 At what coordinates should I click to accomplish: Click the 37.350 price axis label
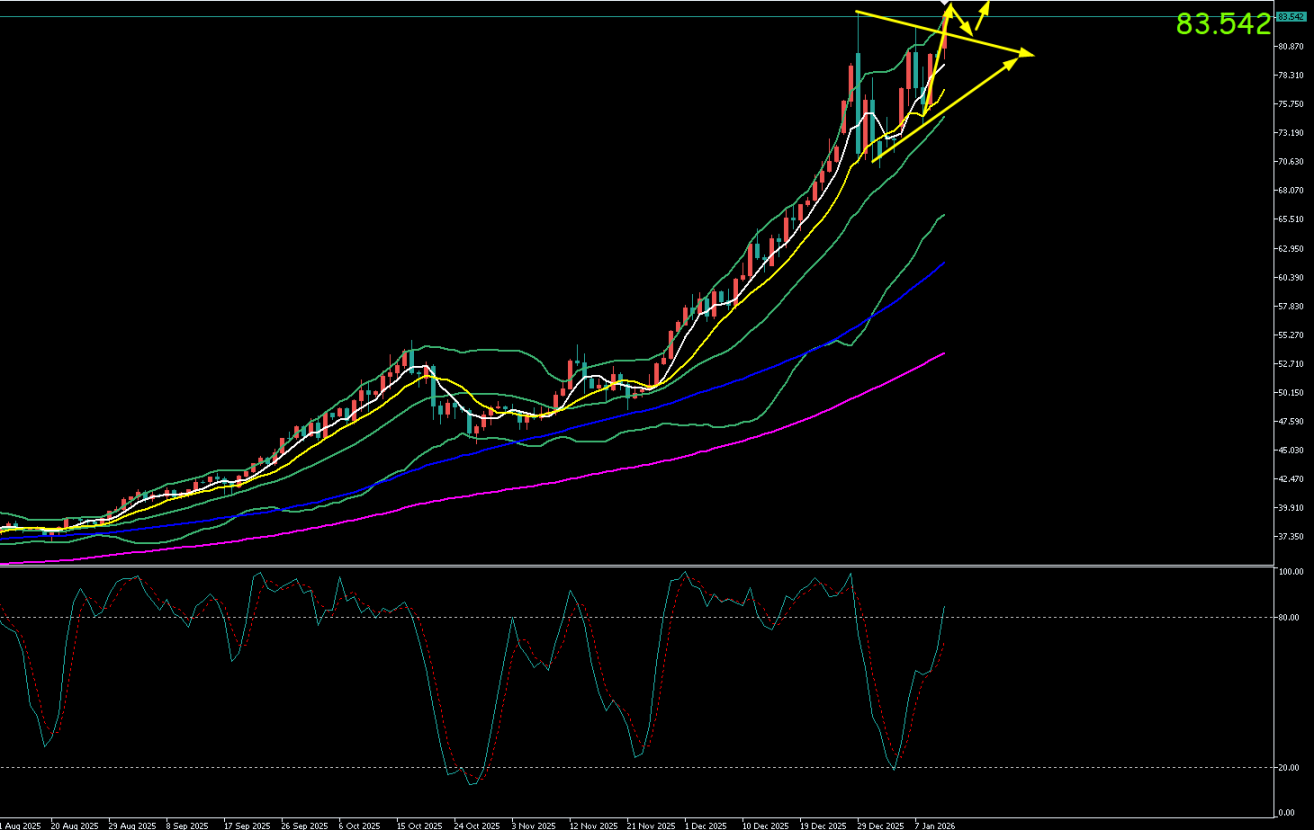coord(1291,536)
